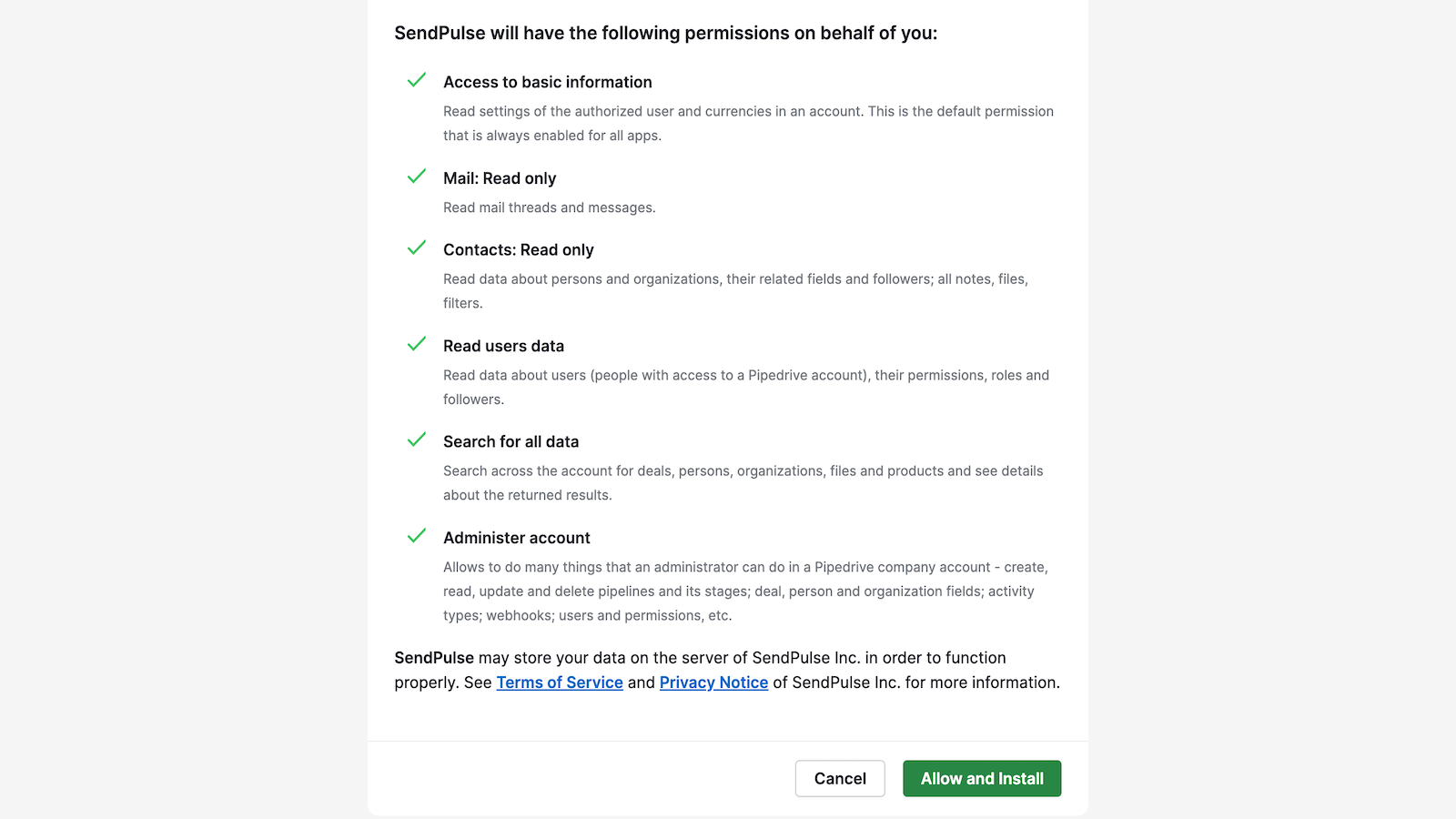This screenshot has height=819, width=1456.
Task: Click the bold SendPulse name in the data notice
Action: [434, 658]
